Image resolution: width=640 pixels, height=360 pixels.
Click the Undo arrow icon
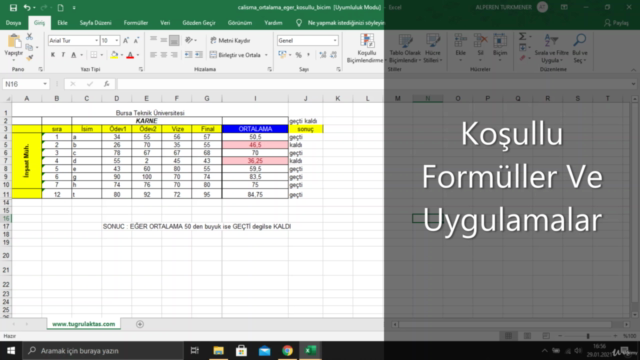tap(27, 8)
